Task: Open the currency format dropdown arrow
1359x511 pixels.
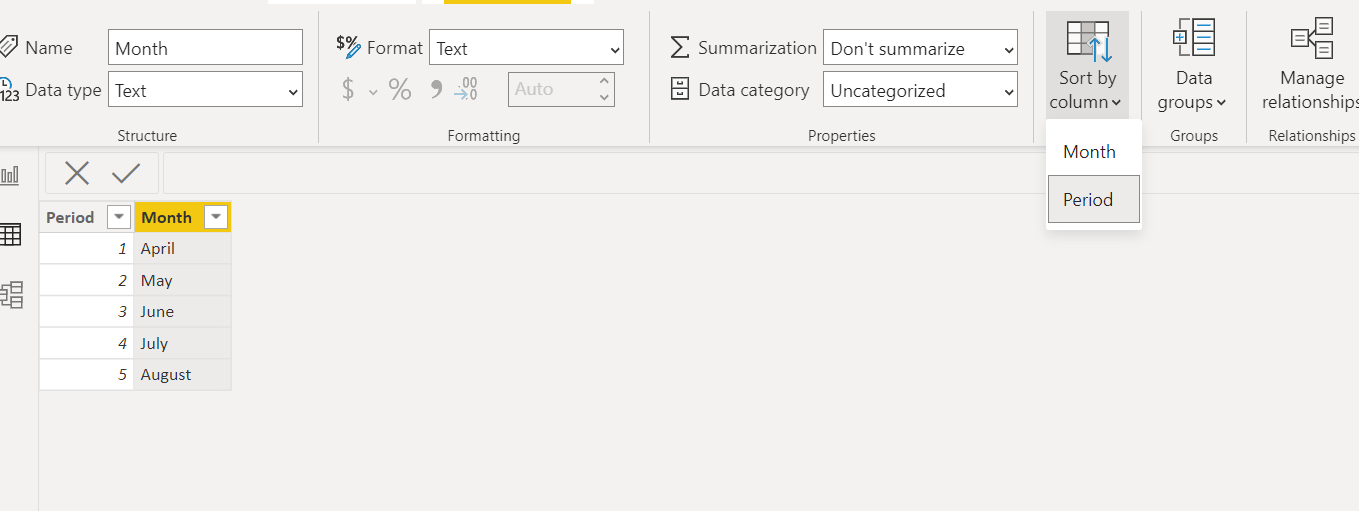Action: coord(373,91)
